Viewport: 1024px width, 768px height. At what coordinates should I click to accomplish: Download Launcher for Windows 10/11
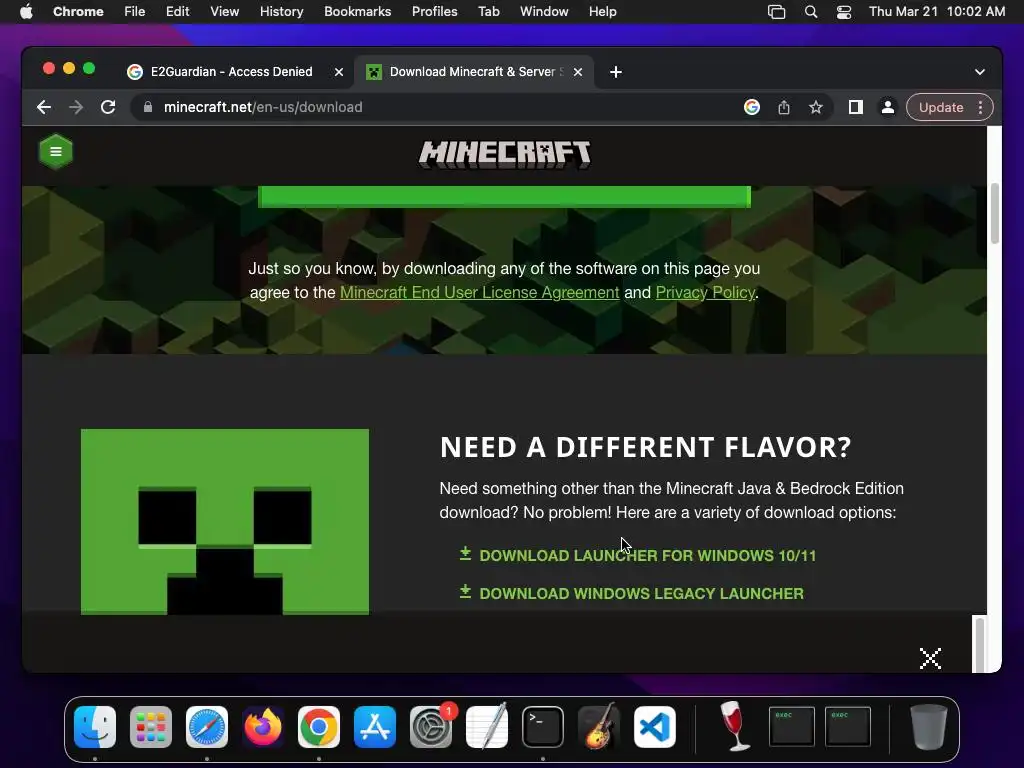(648, 556)
